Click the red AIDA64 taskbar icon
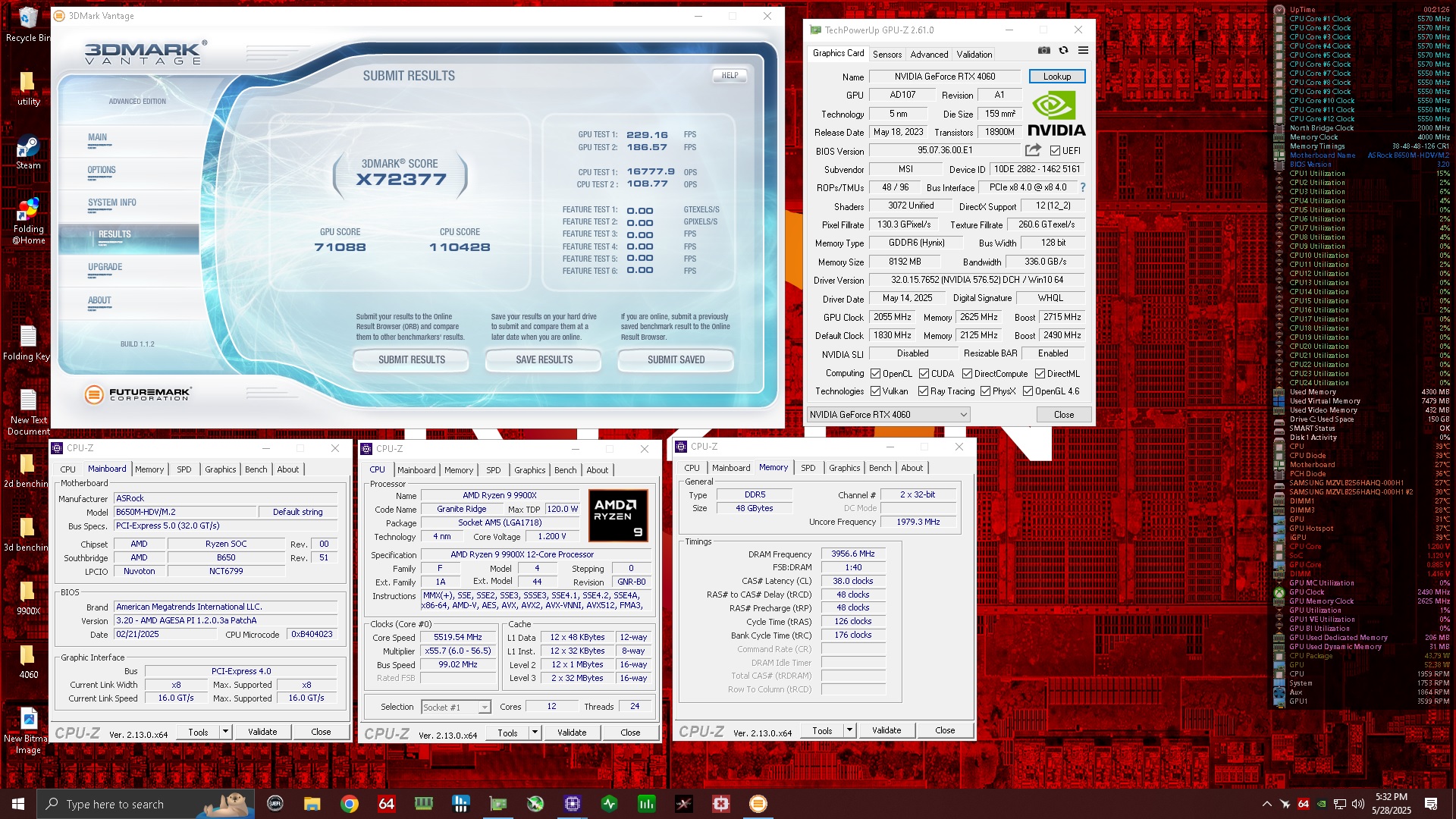The width and height of the screenshot is (1456, 819). click(x=387, y=804)
